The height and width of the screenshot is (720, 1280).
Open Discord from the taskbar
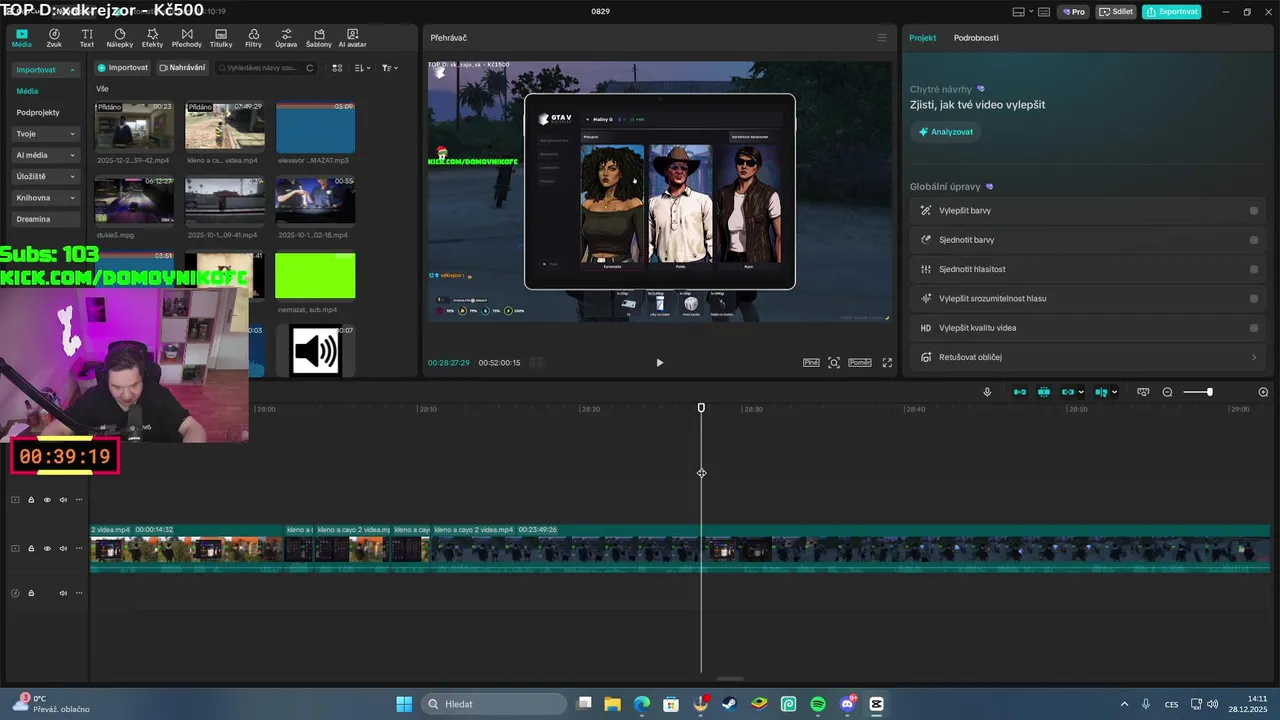[848, 704]
